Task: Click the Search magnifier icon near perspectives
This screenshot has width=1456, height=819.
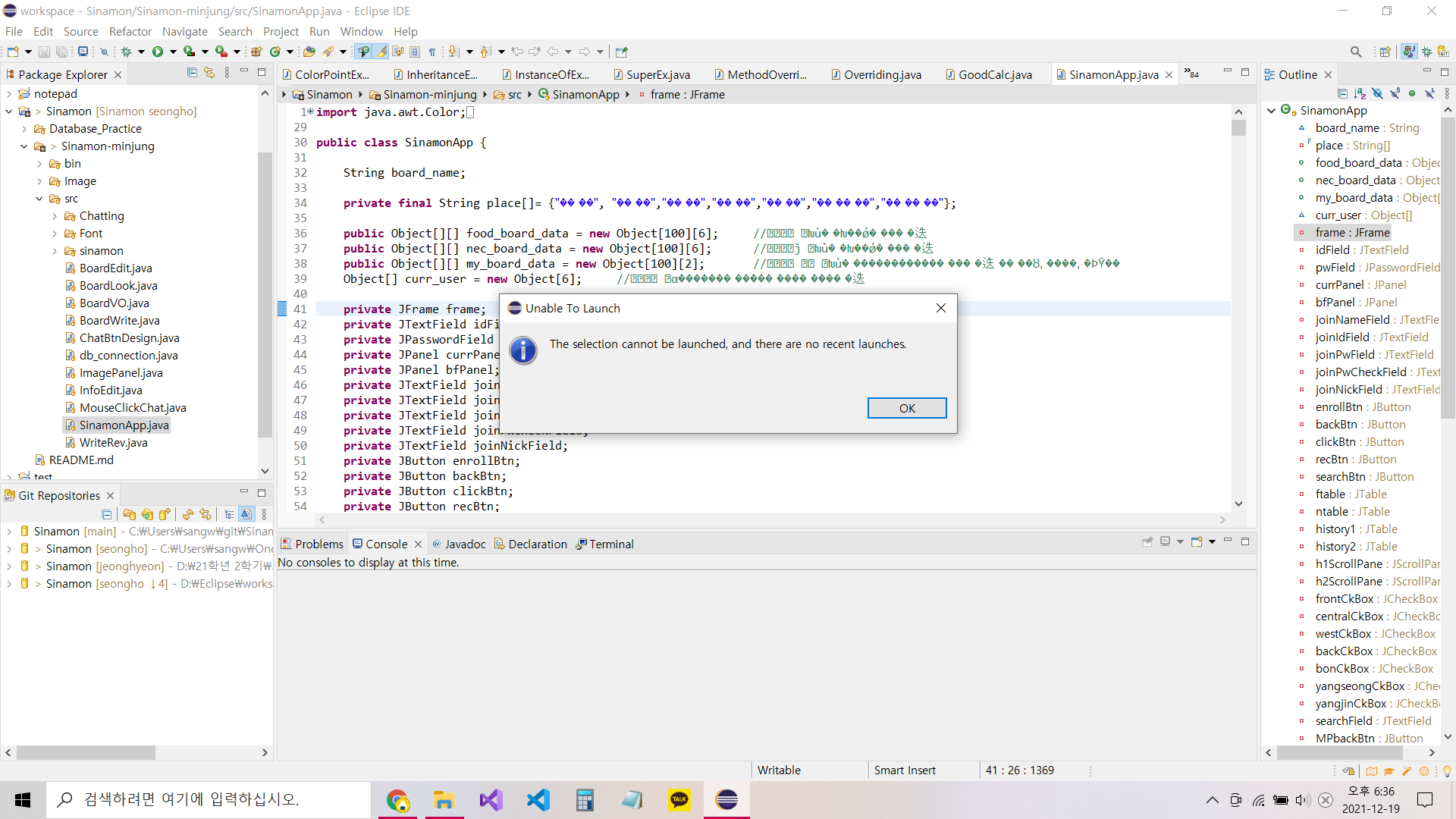Action: [1355, 52]
